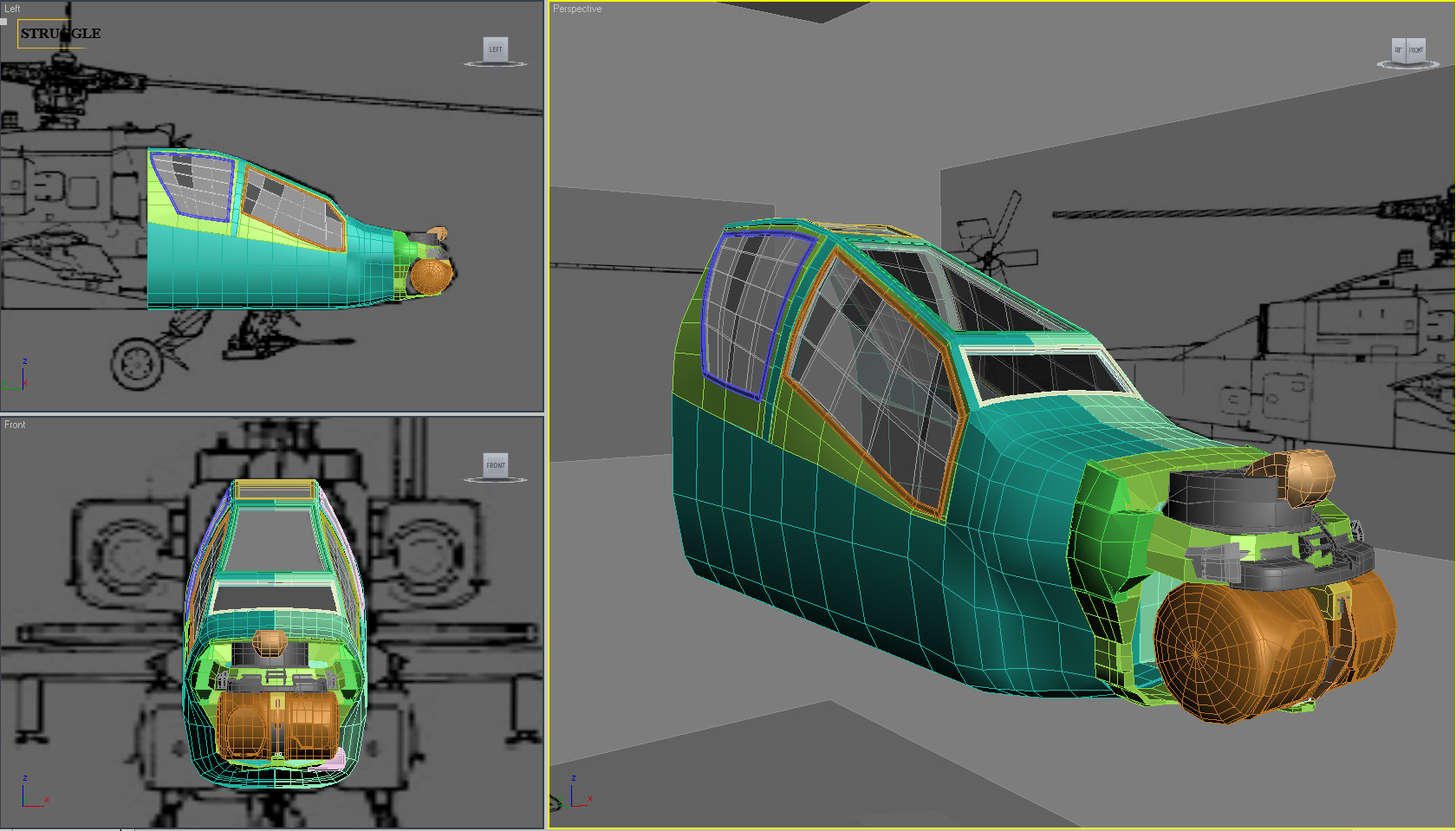Select the orange sensor in Left viewport
This screenshot has height=831, width=1456.
[x=431, y=276]
